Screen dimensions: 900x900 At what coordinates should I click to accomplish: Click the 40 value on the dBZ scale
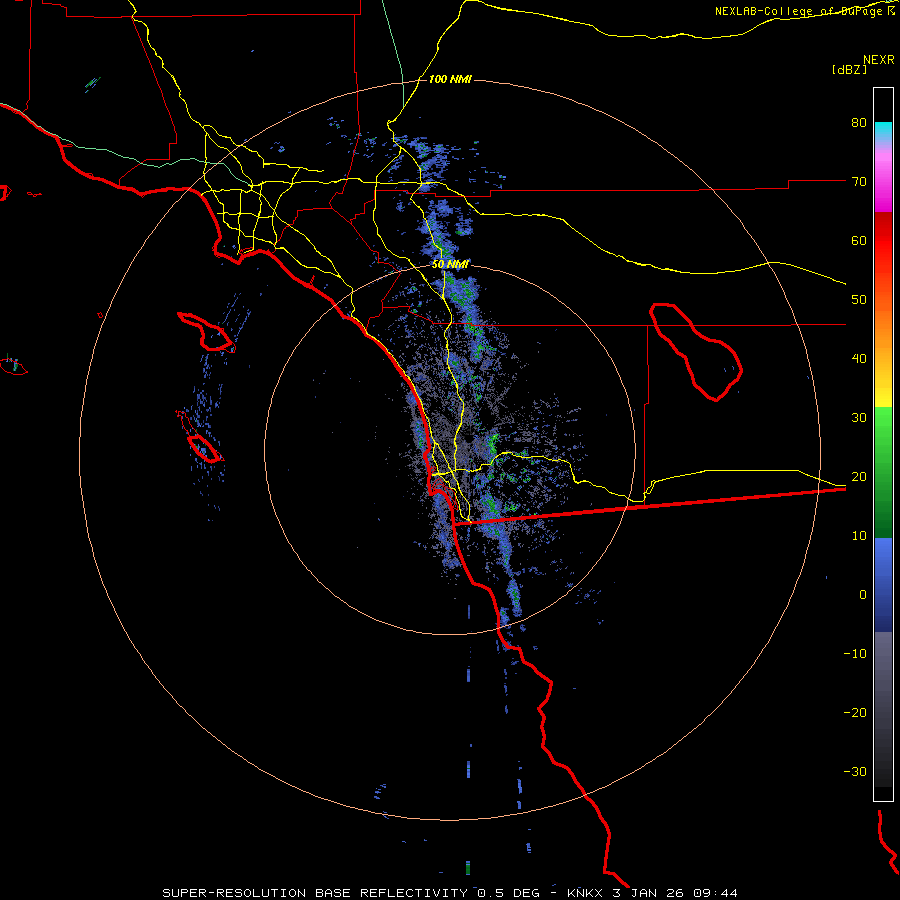coord(859,359)
